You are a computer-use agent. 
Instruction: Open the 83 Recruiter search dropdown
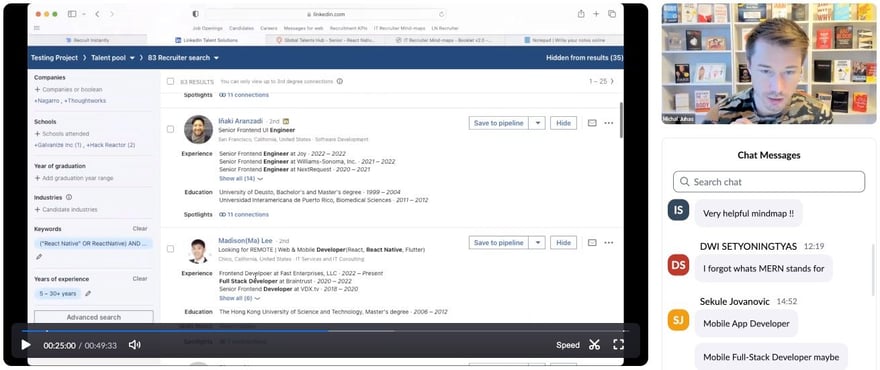point(184,58)
